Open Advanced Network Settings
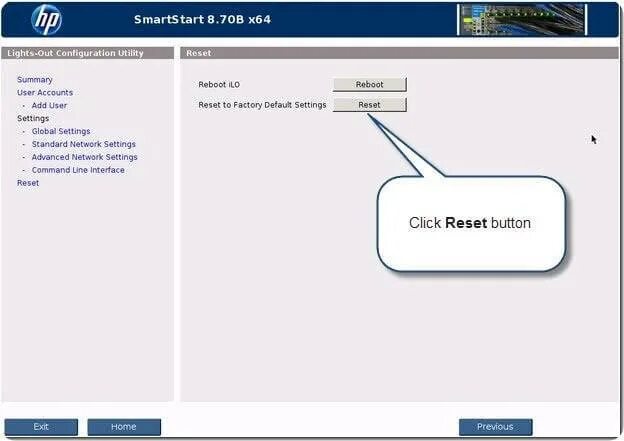Viewport: 624px width, 441px height. pyautogui.click(x=84, y=157)
